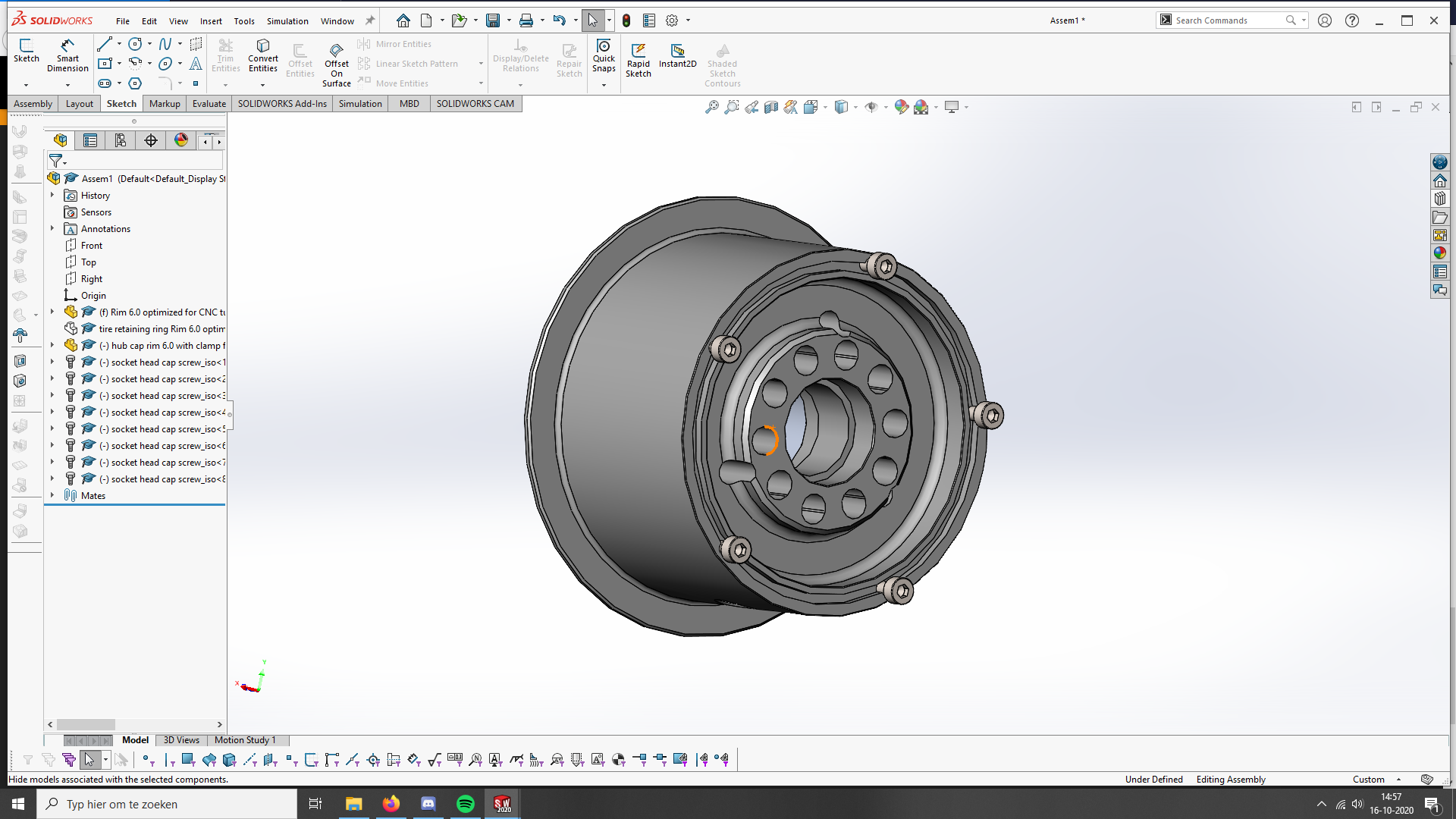
Task: Select the sketch Text tool
Action: point(196,64)
